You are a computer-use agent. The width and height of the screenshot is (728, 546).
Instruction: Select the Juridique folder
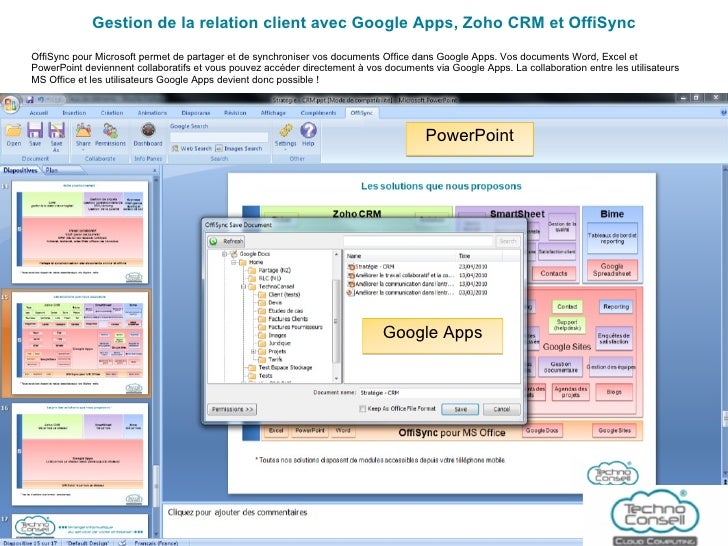[x=280, y=343]
